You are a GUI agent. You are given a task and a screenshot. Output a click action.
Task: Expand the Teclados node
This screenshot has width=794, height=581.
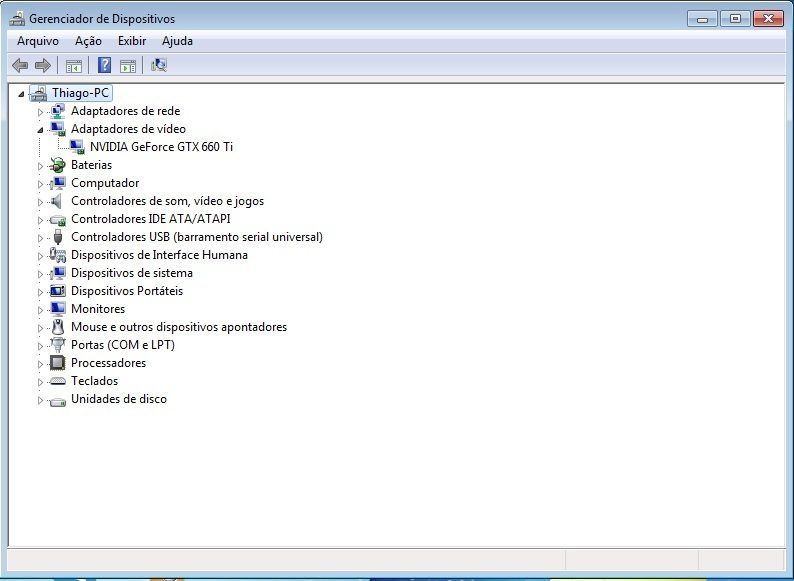pos(41,381)
